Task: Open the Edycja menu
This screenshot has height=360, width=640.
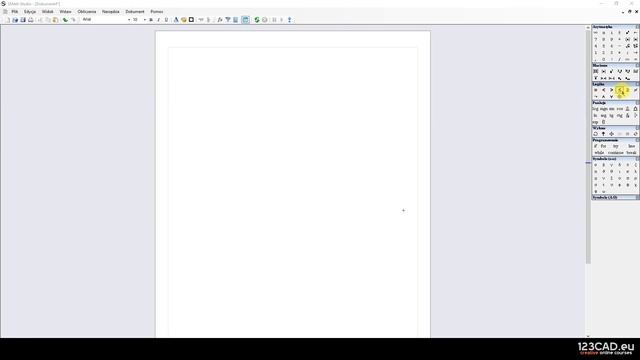Action: click(30, 12)
